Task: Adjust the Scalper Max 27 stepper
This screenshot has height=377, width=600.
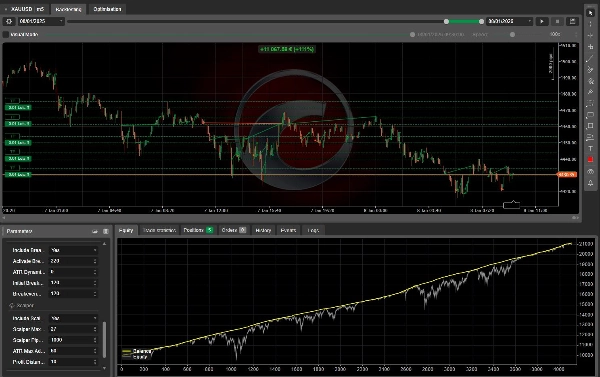Action: point(95,329)
